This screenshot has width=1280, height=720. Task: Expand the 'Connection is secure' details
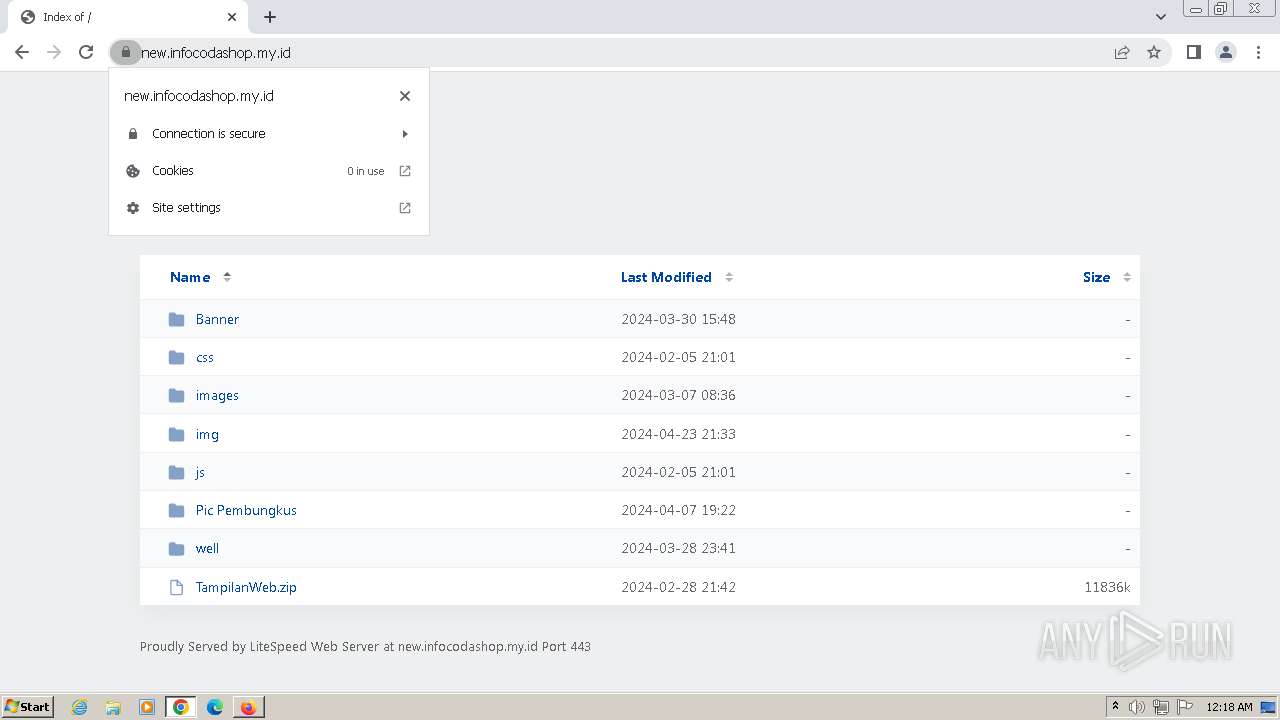coord(269,133)
